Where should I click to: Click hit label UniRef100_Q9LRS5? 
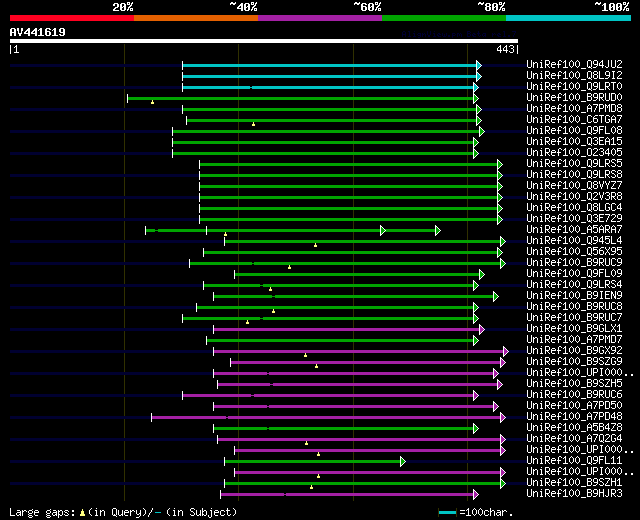574,164
